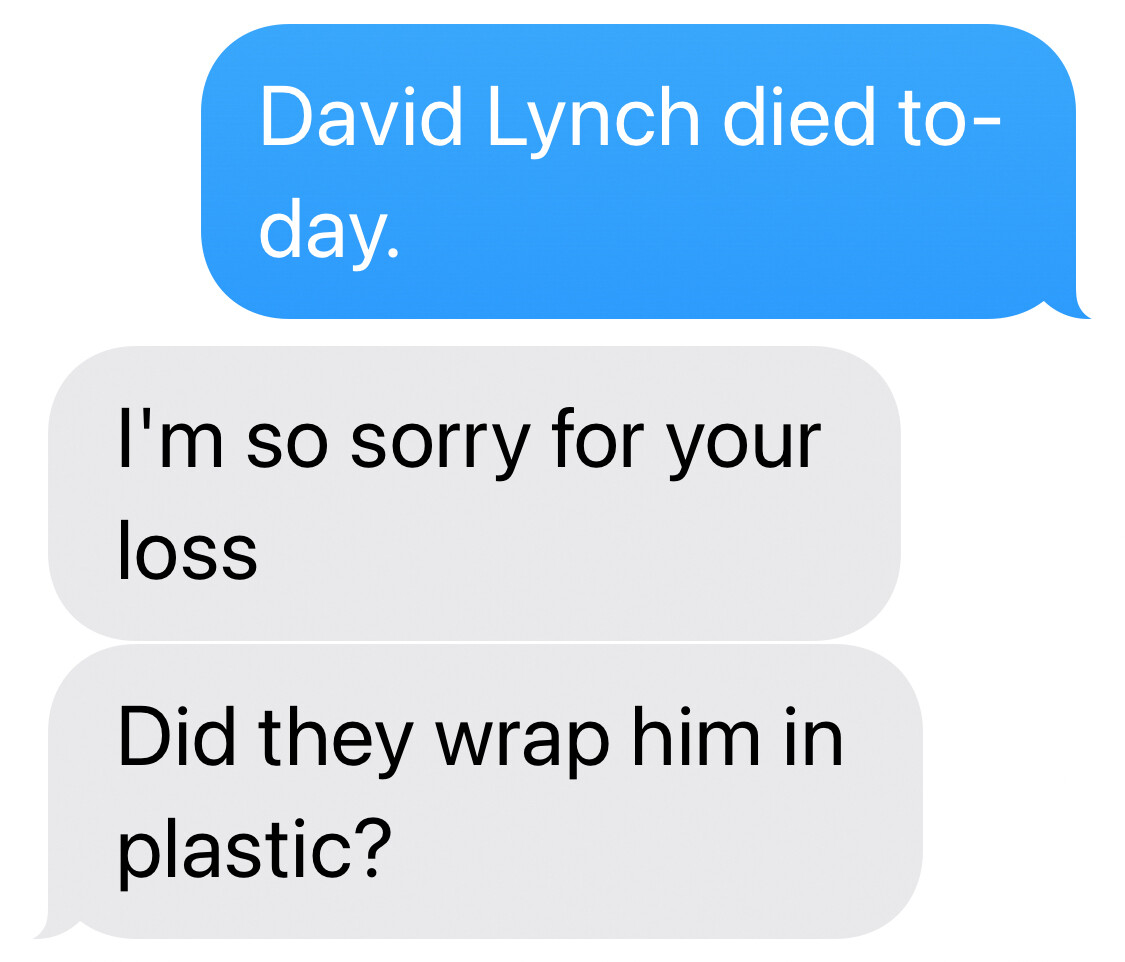1125x962 pixels.
Task: Select the blue 'David Lynch died today' message bubble
Action: click(639, 171)
